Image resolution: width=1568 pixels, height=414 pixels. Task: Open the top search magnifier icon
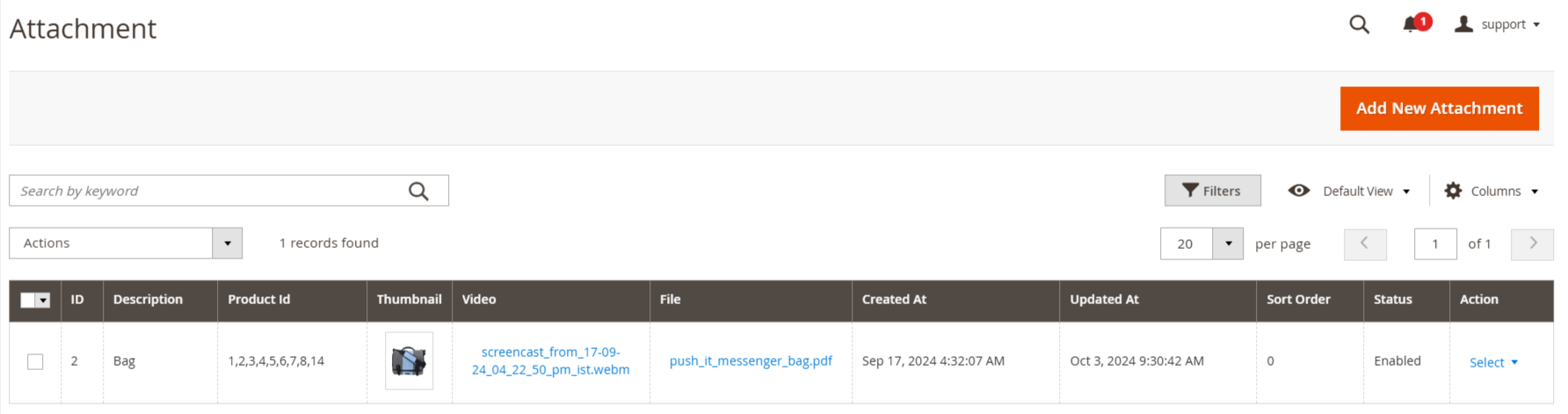coord(1359,25)
